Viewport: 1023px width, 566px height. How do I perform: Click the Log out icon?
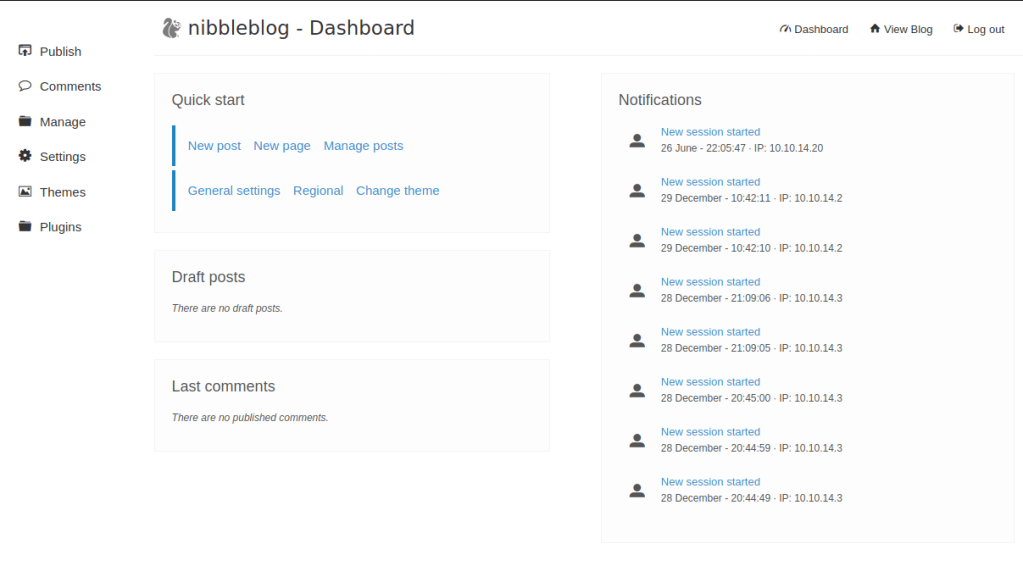pyautogui.click(x=958, y=29)
